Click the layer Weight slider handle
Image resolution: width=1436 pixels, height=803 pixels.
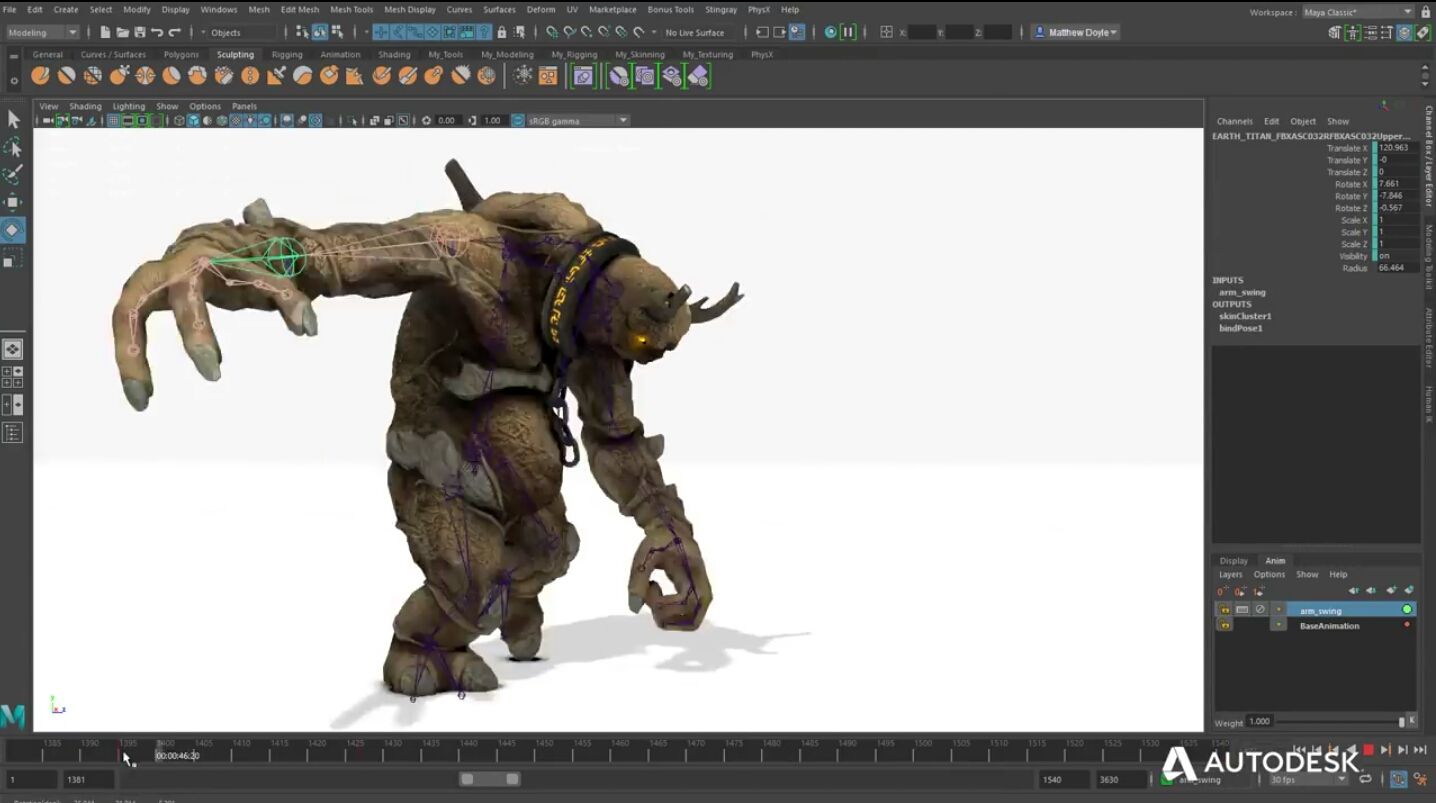(x=1401, y=722)
